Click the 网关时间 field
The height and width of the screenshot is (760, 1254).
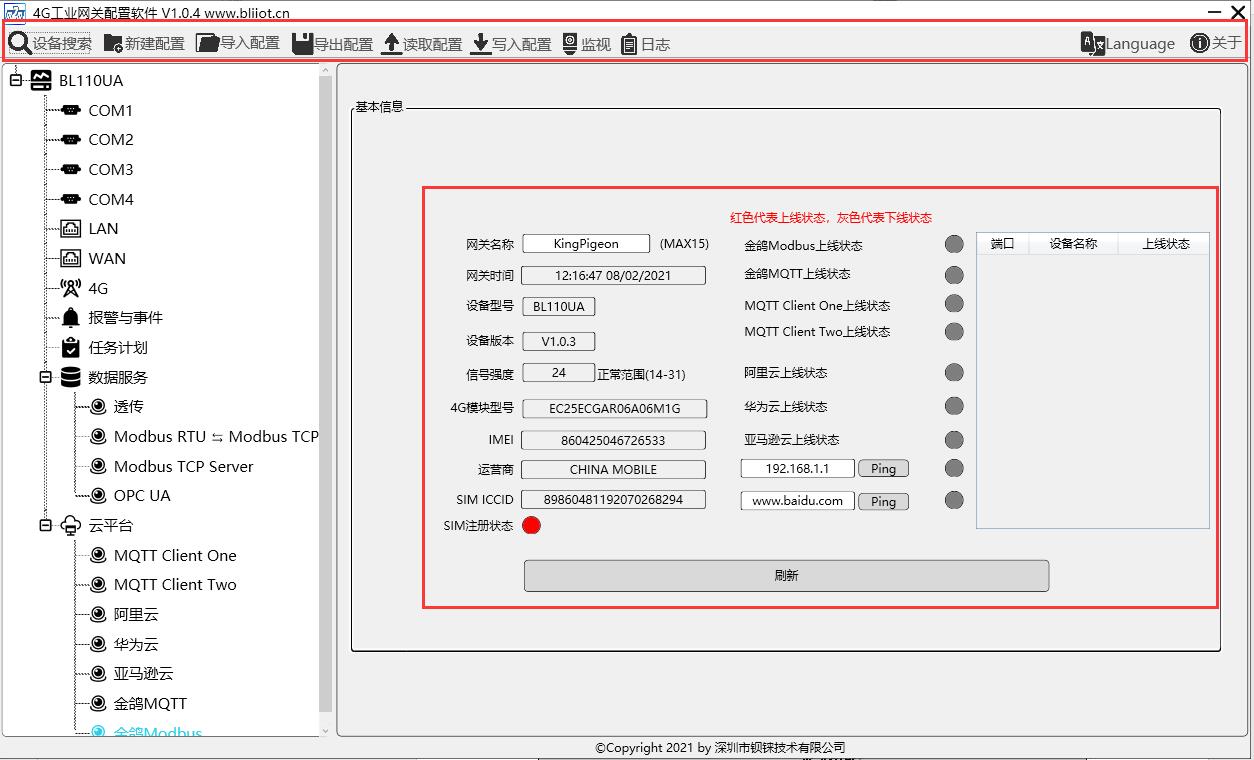pos(613,275)
